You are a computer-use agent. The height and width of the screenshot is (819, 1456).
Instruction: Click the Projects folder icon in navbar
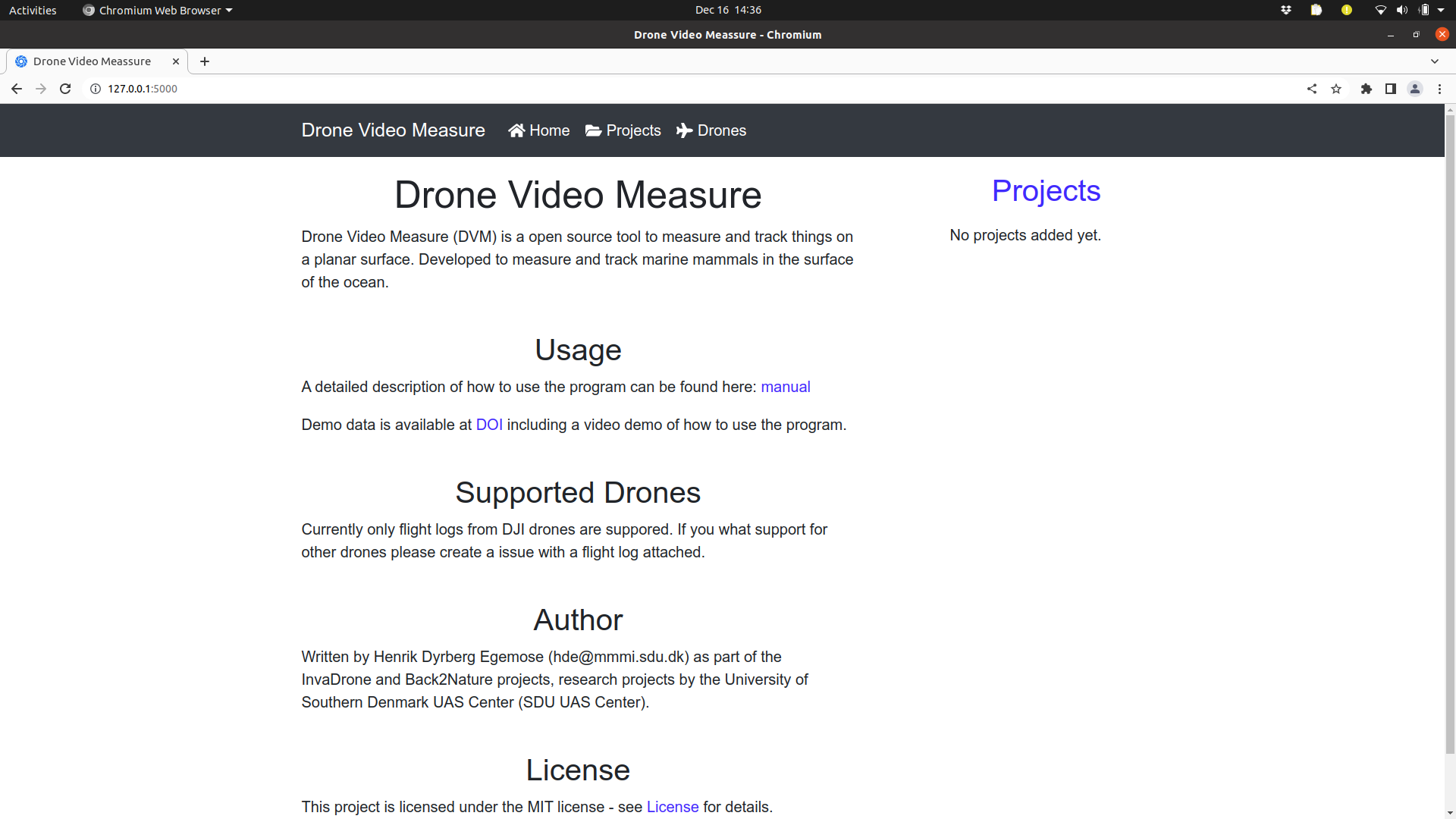point(593,130)
